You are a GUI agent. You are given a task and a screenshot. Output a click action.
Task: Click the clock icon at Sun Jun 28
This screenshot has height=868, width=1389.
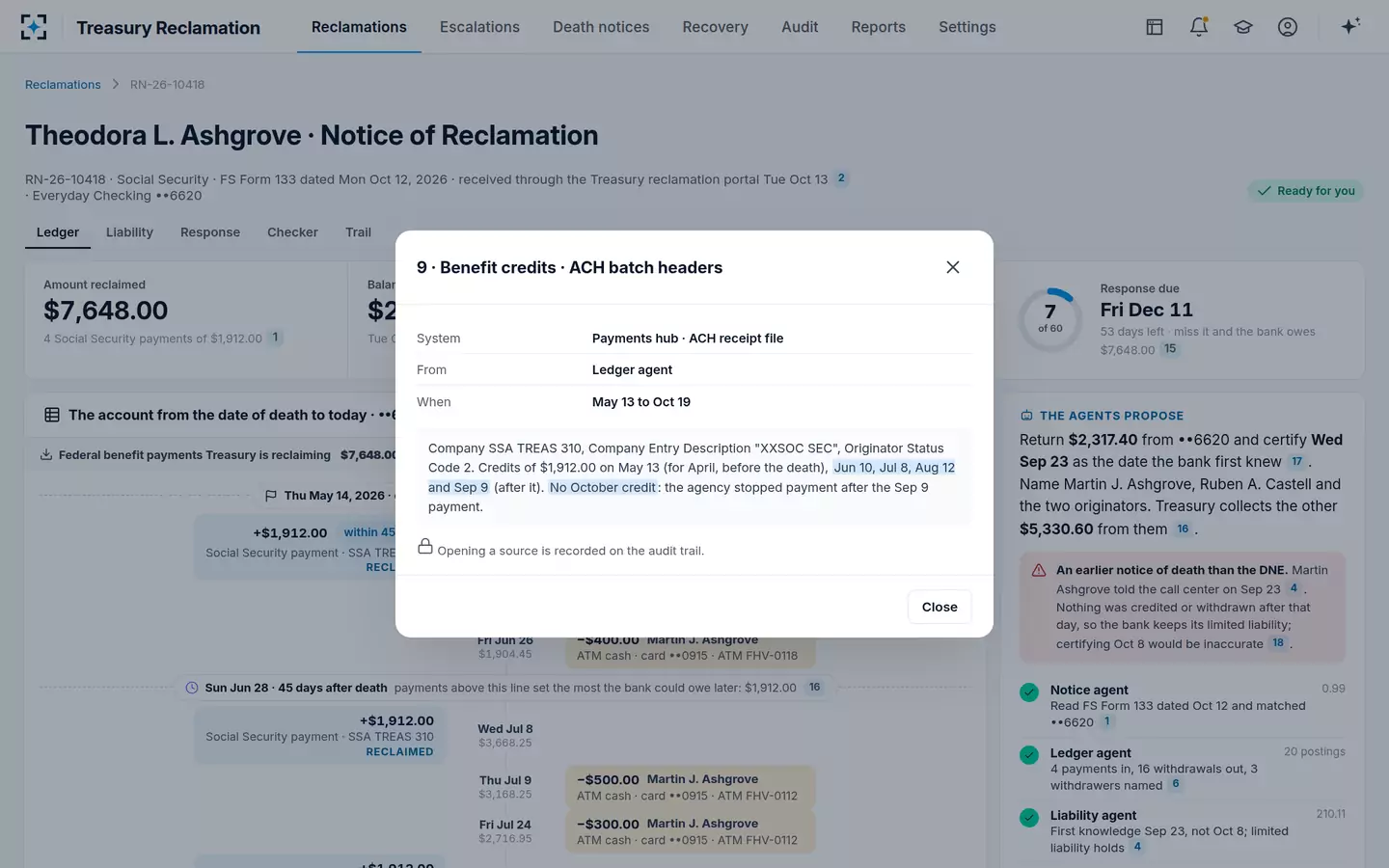point(192,688)
